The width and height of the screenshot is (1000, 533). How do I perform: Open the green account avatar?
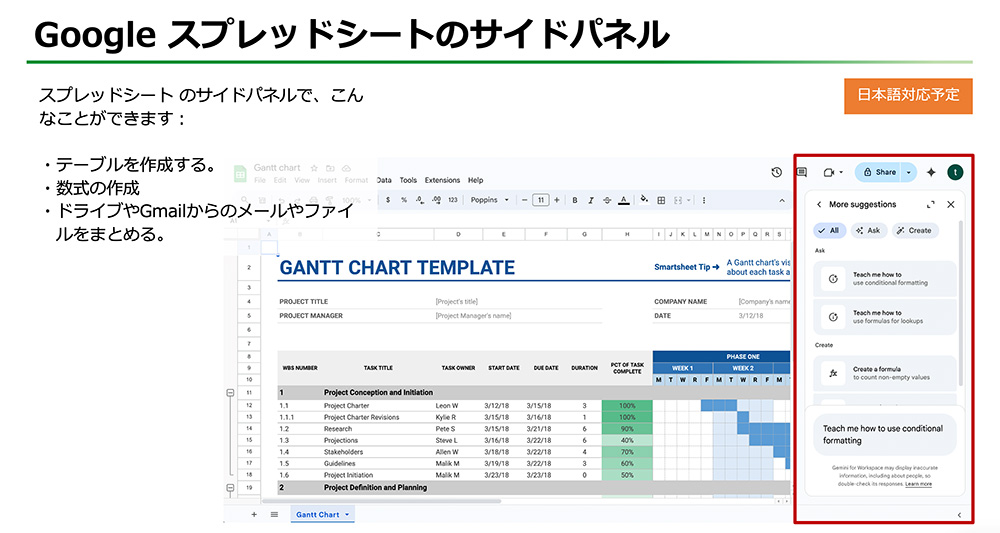955,172
